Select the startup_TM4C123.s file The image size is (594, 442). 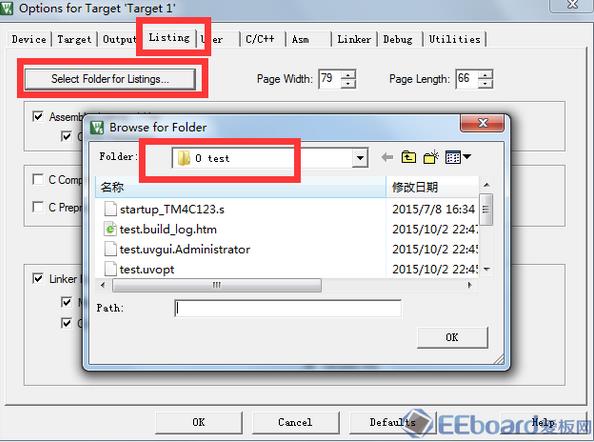pyautogui.click(x=172, y=209)
